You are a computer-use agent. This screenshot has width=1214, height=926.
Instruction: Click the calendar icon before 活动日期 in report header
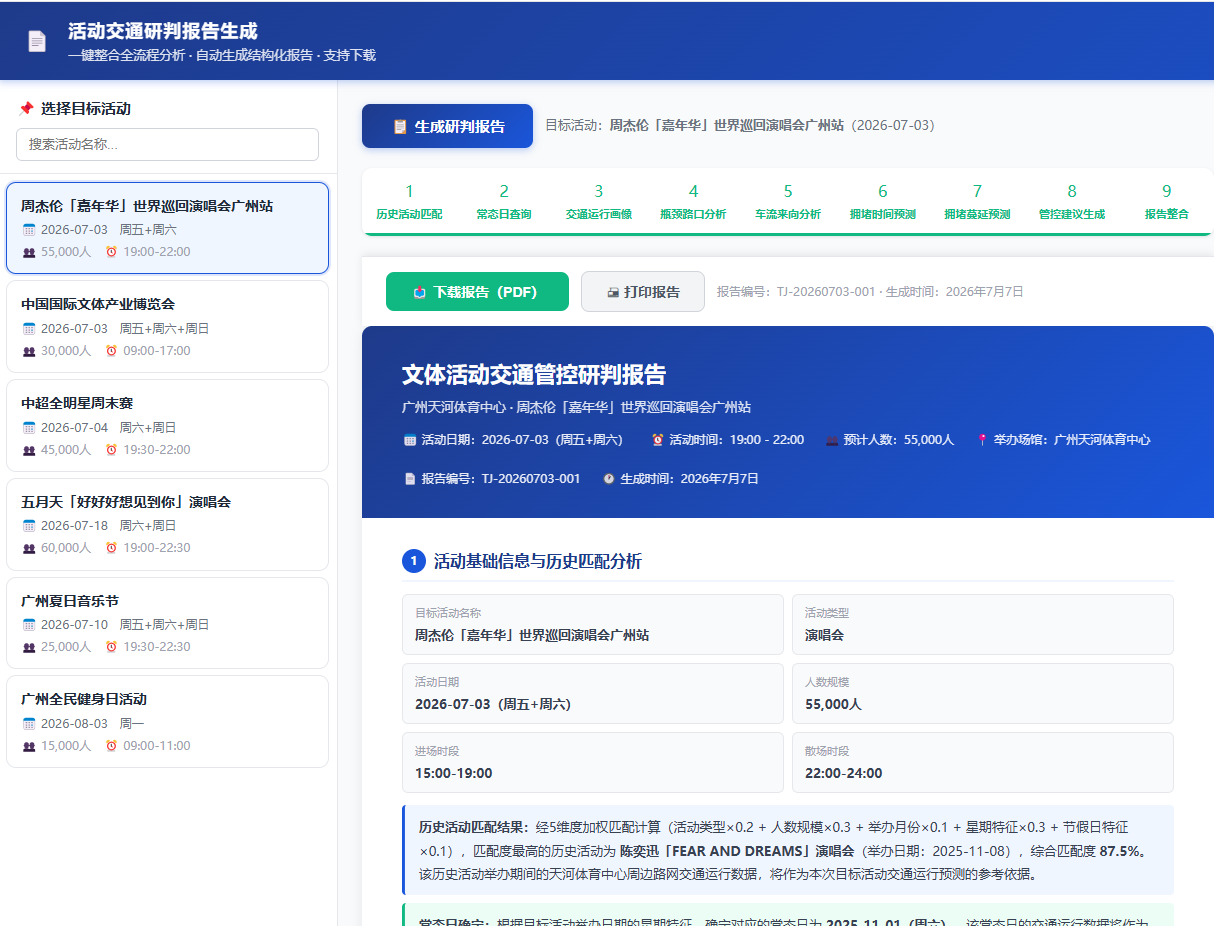[410, 440]
